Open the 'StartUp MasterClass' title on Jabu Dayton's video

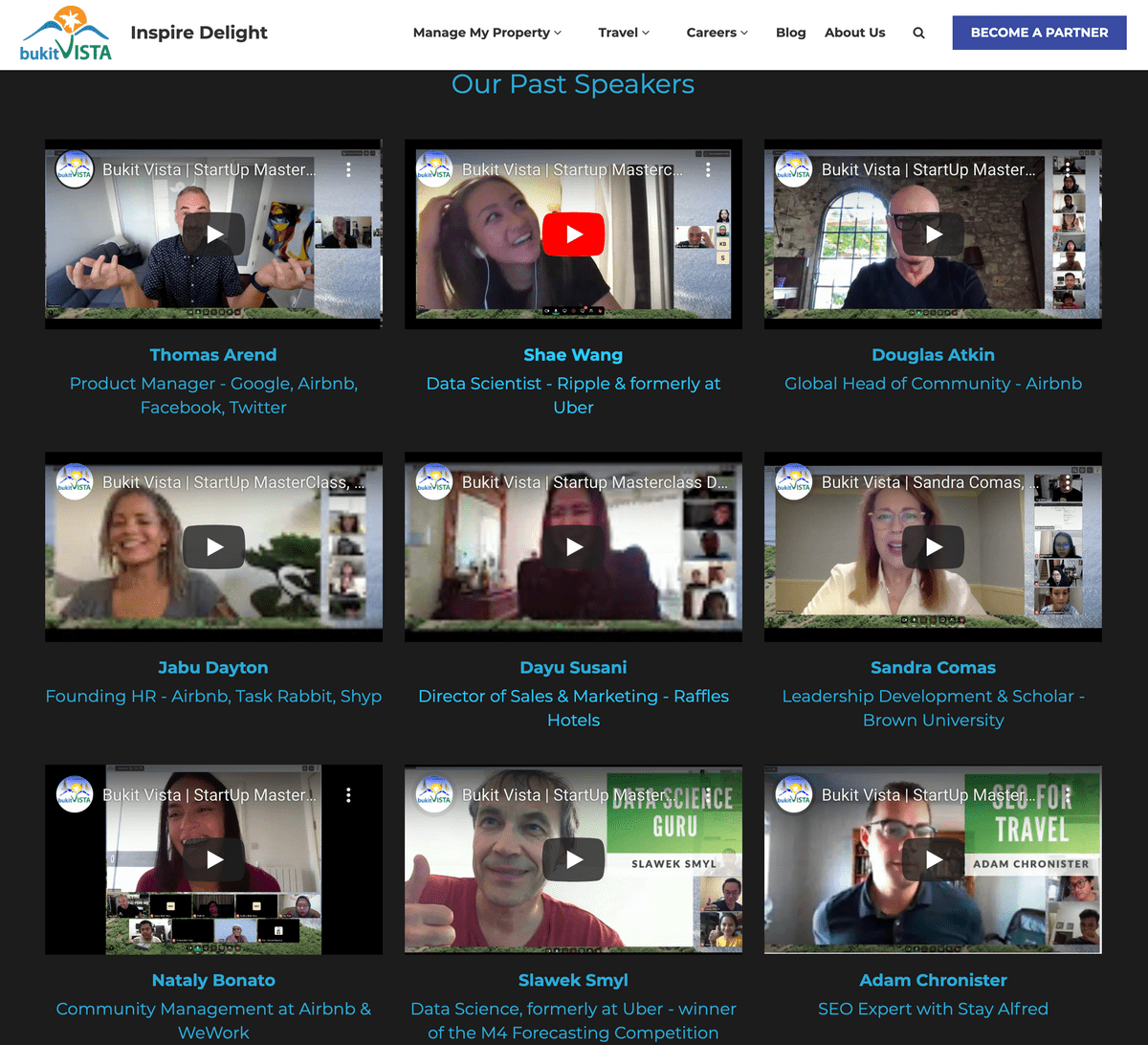233,482
